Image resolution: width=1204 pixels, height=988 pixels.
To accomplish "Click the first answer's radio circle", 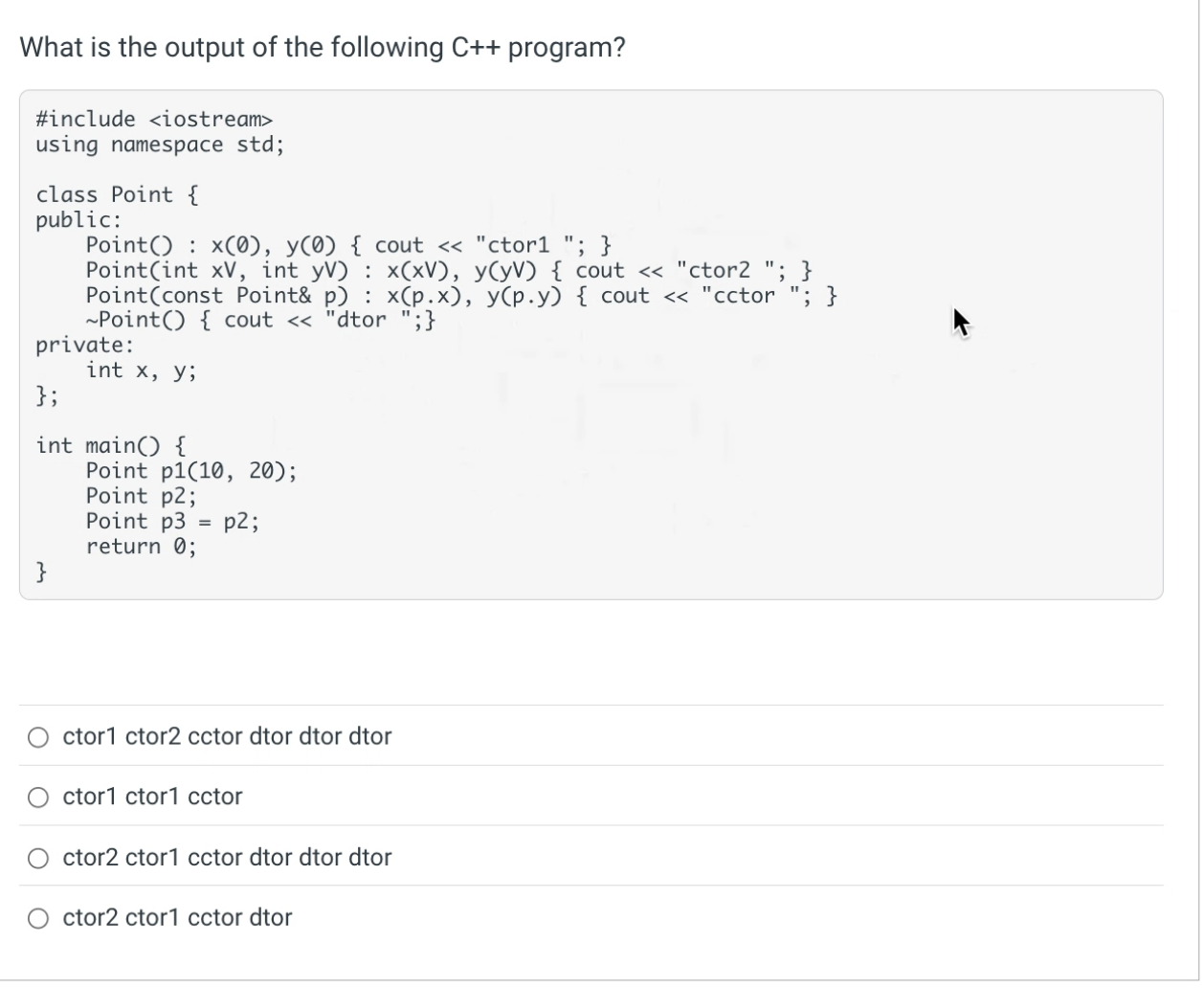I will click(38, 737).
